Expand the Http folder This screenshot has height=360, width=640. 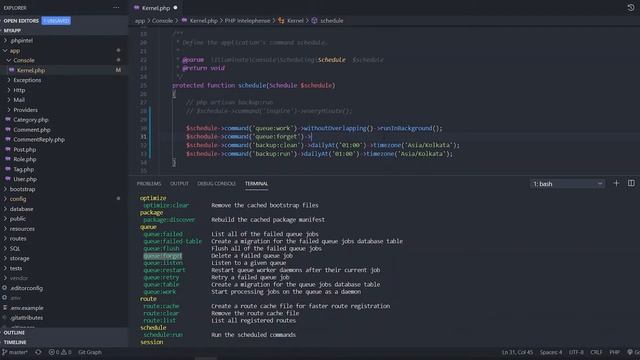tap(9, 90)
